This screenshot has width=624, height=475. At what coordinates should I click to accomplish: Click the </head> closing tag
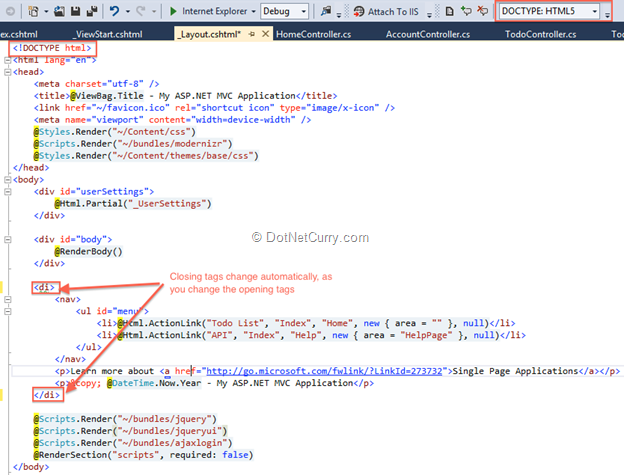coord(31,167)
